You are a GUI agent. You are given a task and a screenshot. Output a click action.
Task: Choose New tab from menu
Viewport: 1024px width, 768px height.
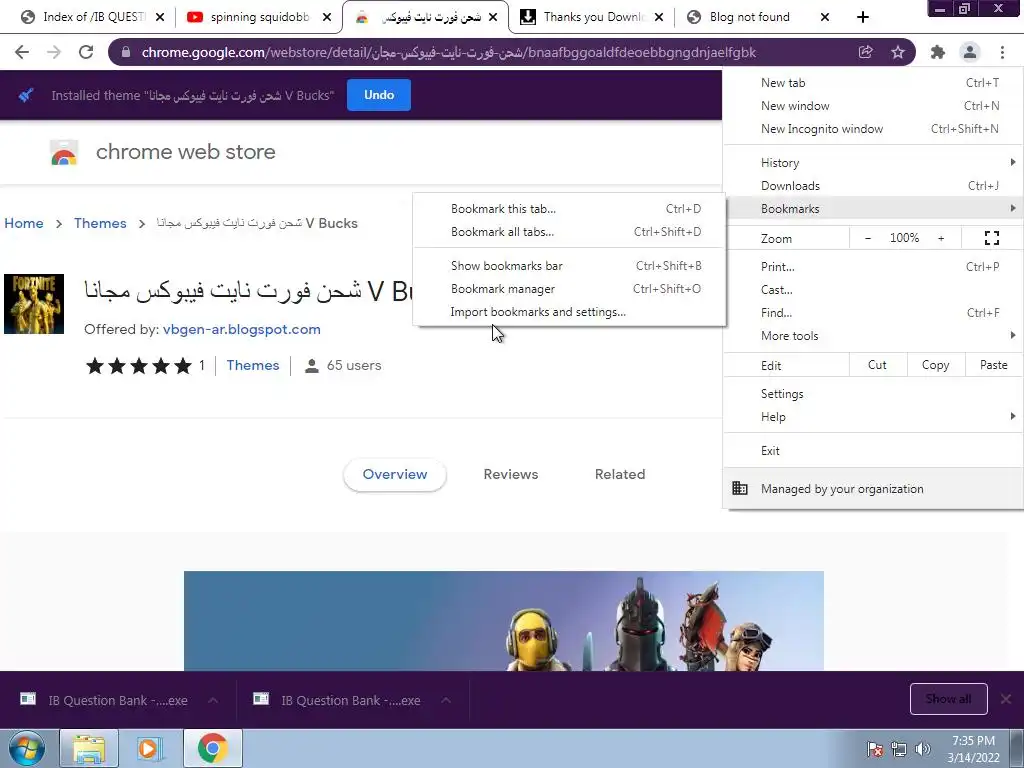tap(873, 83)
